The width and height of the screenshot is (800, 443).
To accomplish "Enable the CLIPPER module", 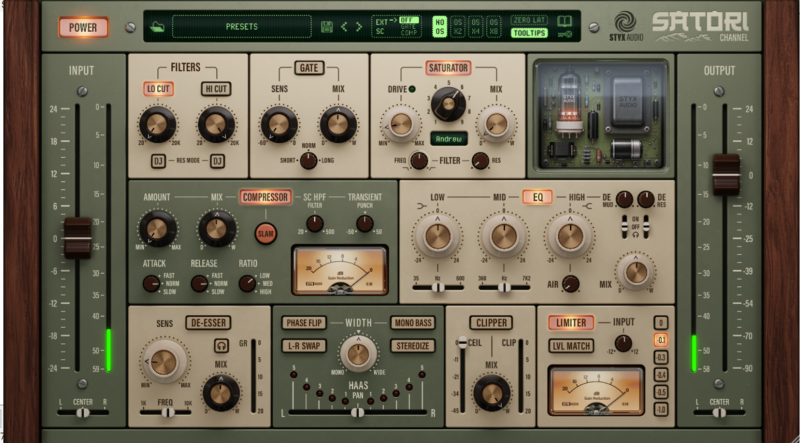I will point(491,323).
